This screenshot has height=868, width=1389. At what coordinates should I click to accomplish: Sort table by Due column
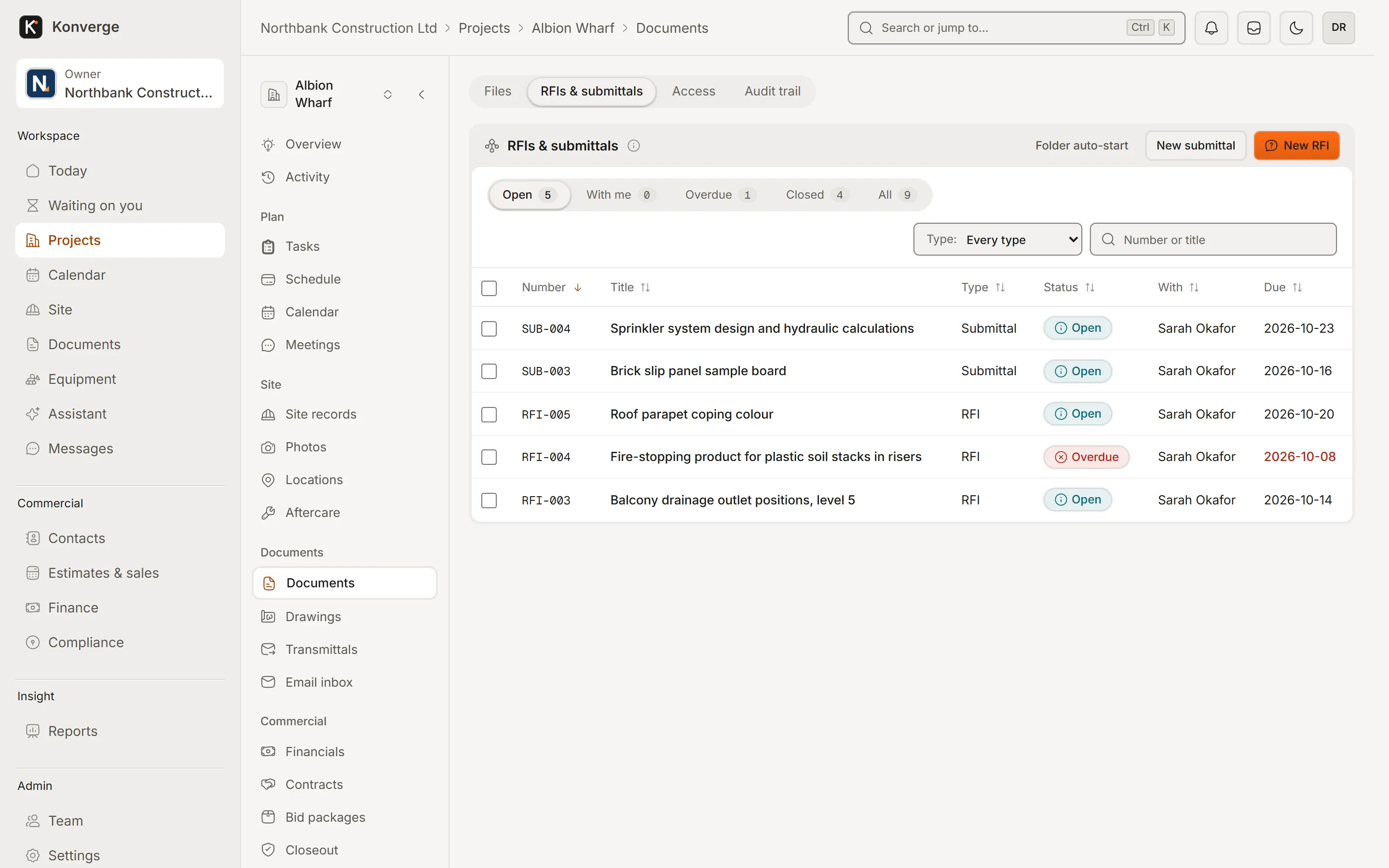pyautogui.click(x=1283, y=287)
